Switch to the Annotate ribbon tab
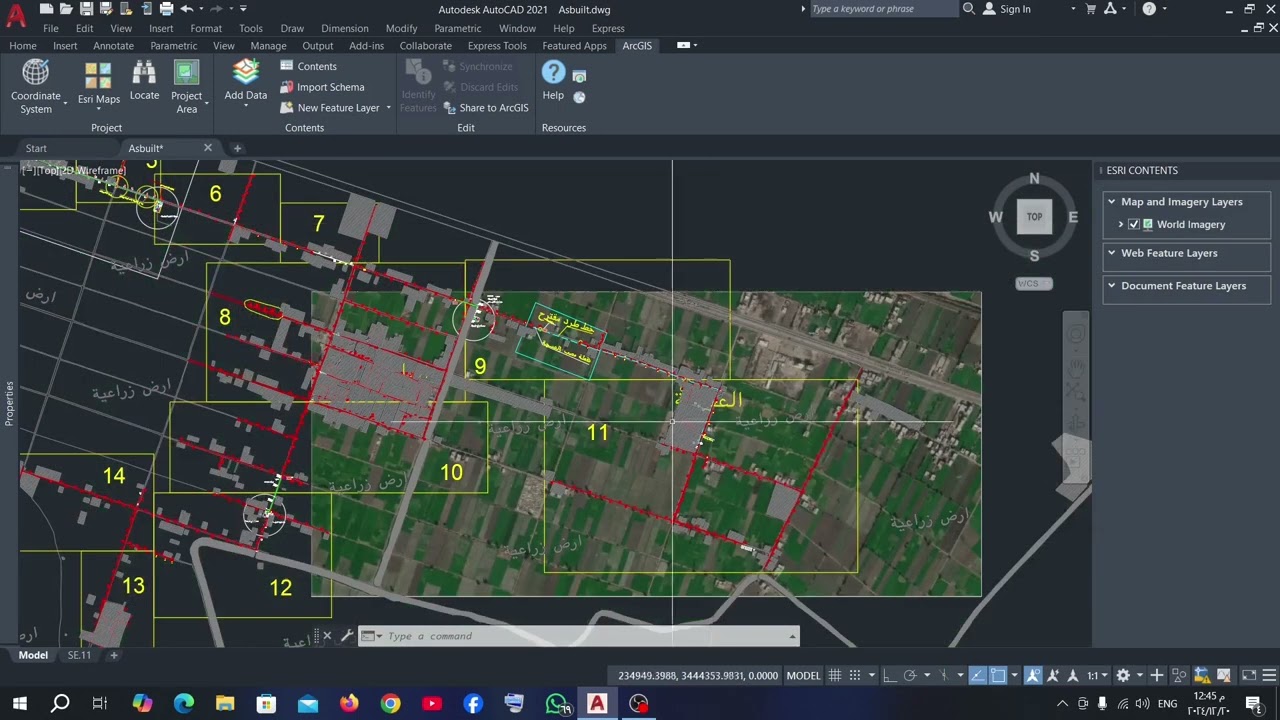The image size is (1280, 720). pyautogui.click(x=113, y=46)
